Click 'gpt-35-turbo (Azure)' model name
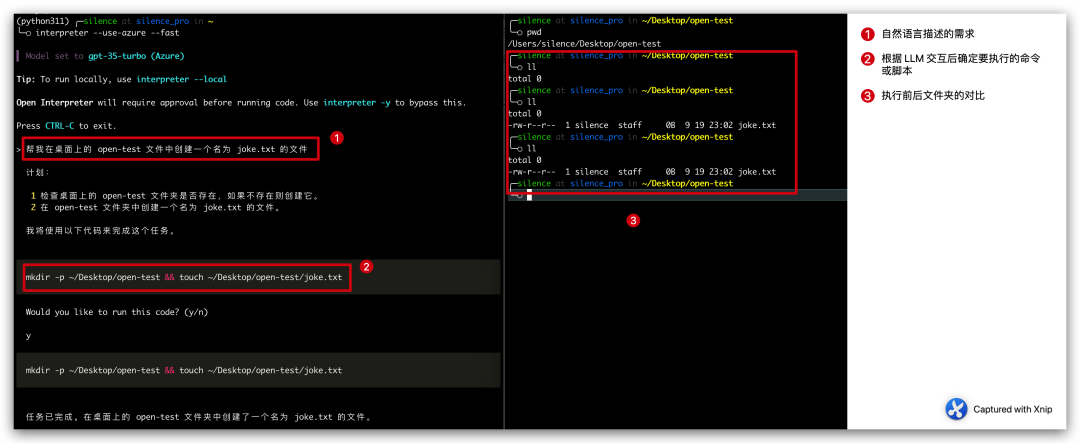The height and width of the screenshot is (443, 1080). click(136, 56)
